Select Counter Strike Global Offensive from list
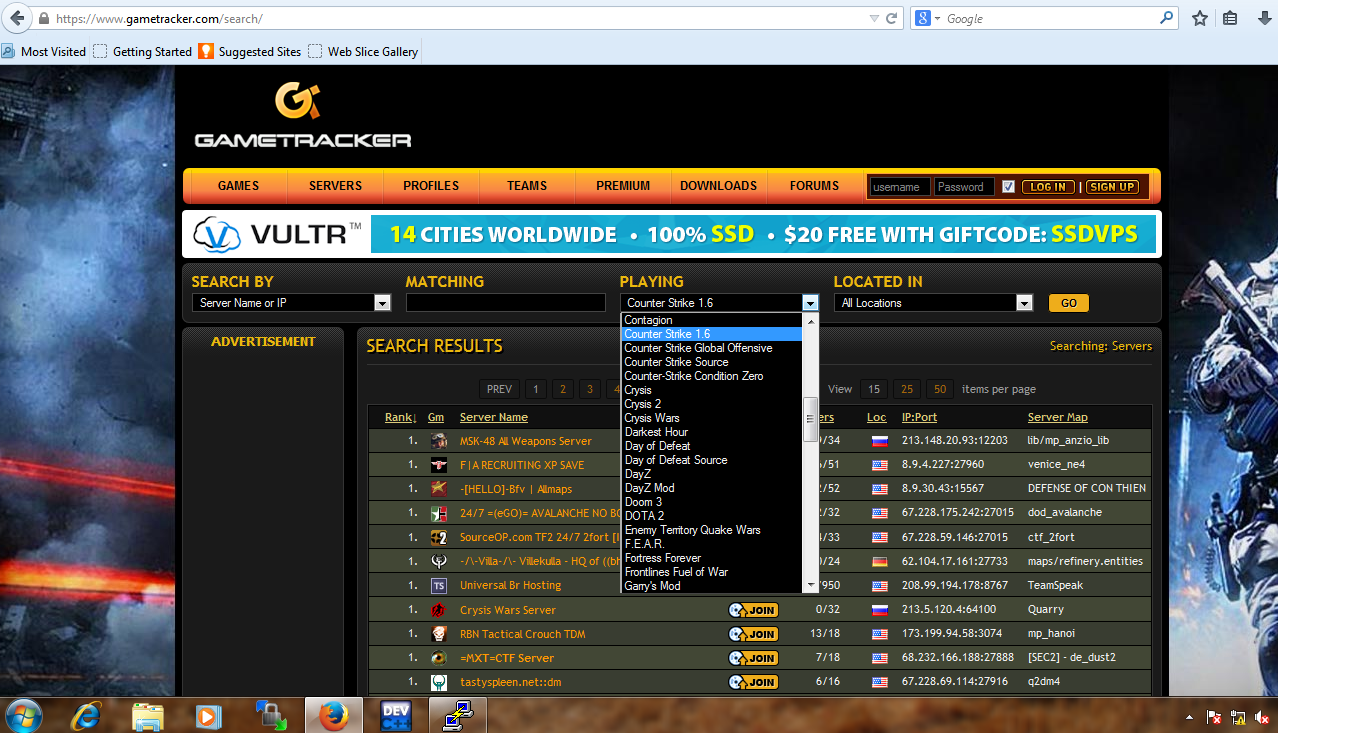 [x=699, y=348]
